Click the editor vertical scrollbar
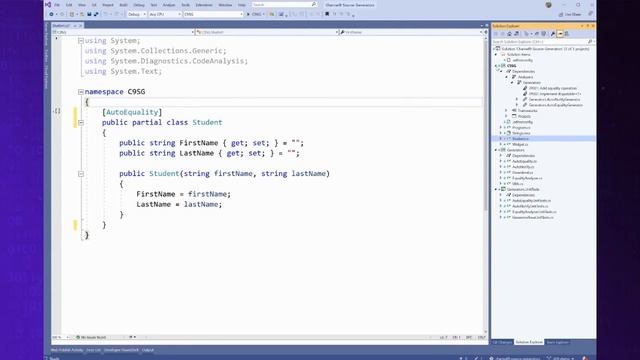The height and width of the screenshot is (360, 640). 485,184
